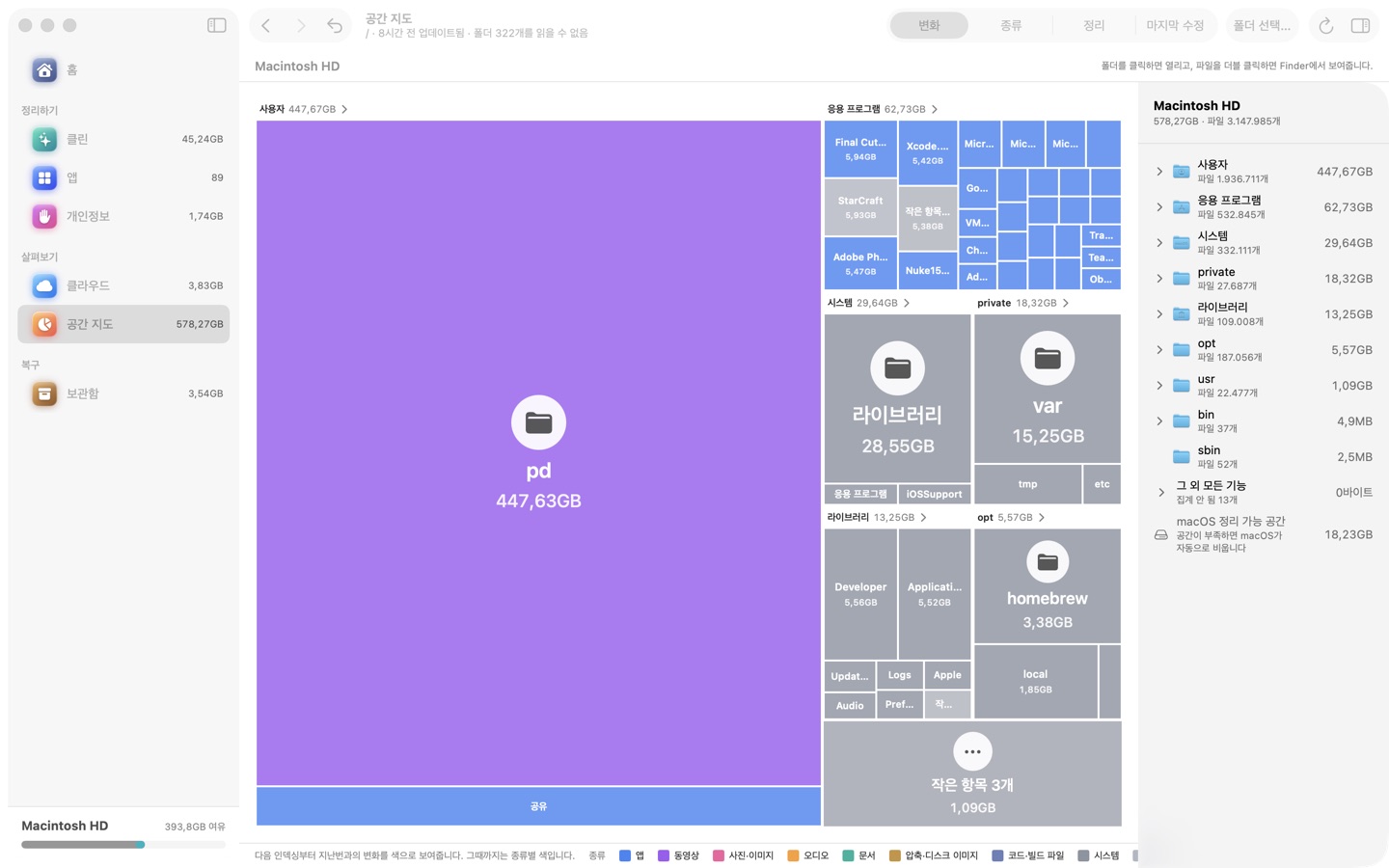Select the 공유 block in treemap

[x=538, y=806]
